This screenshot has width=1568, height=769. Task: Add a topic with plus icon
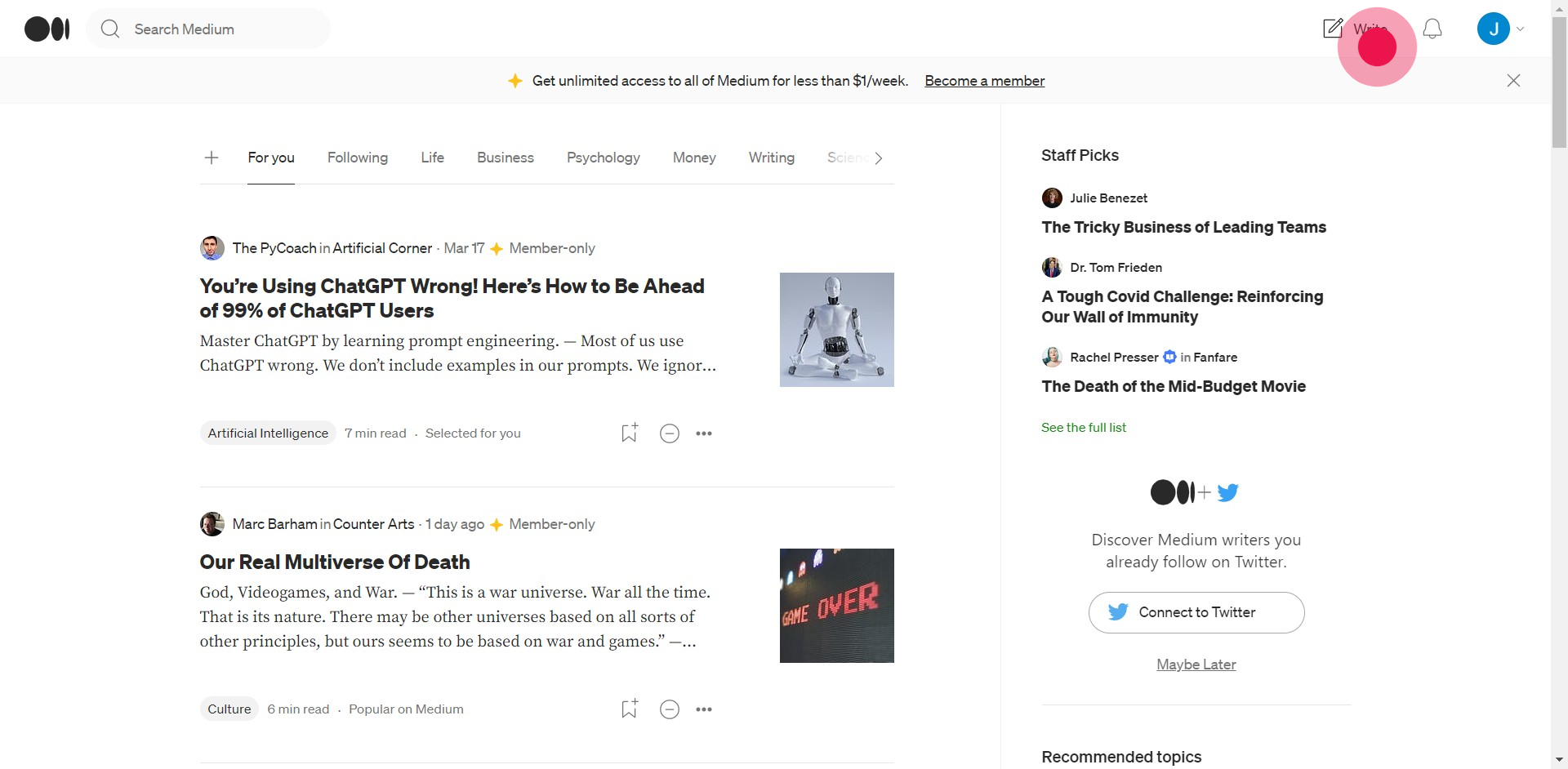click(x=212, y=158)
